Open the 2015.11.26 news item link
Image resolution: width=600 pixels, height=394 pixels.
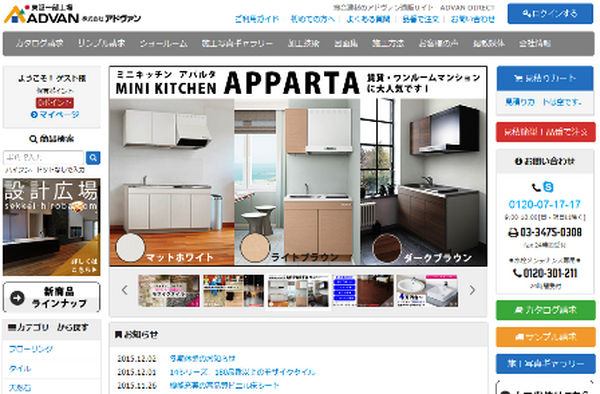click(x=224, y=385)
